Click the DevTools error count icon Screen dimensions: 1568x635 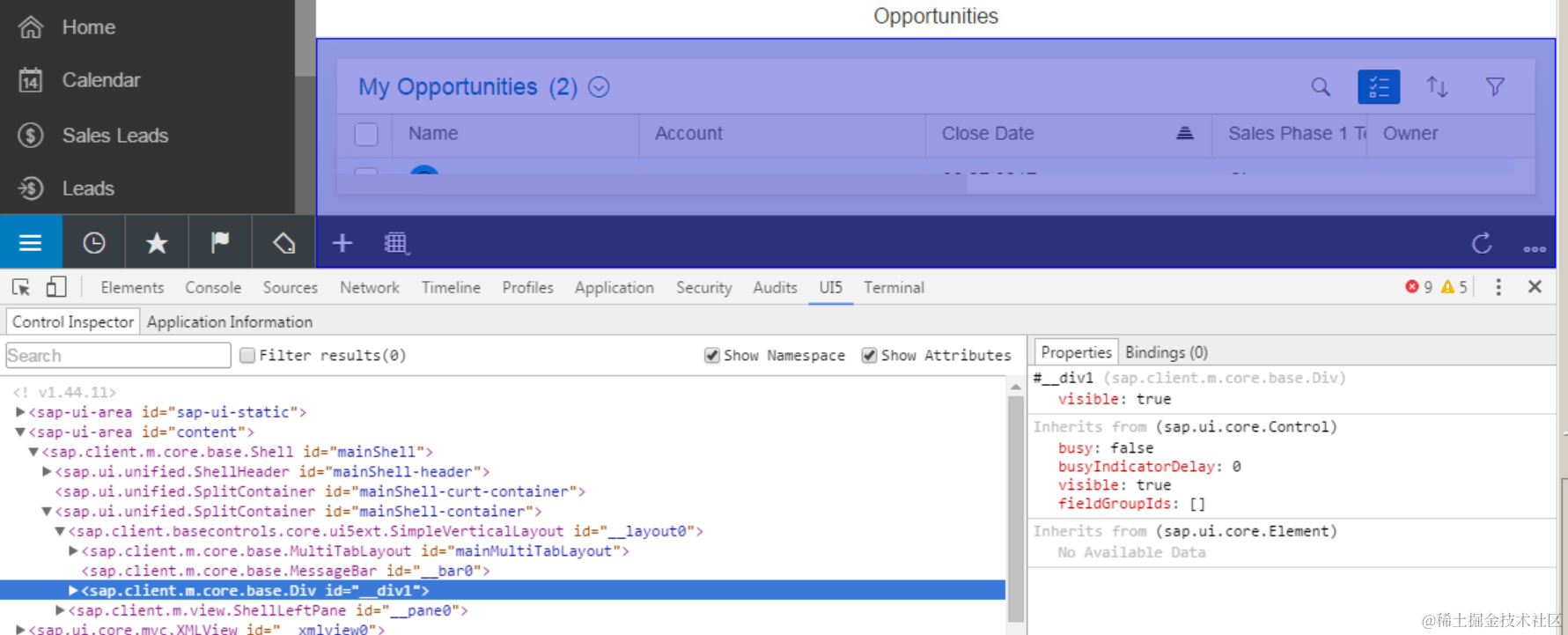[1412, 287]
